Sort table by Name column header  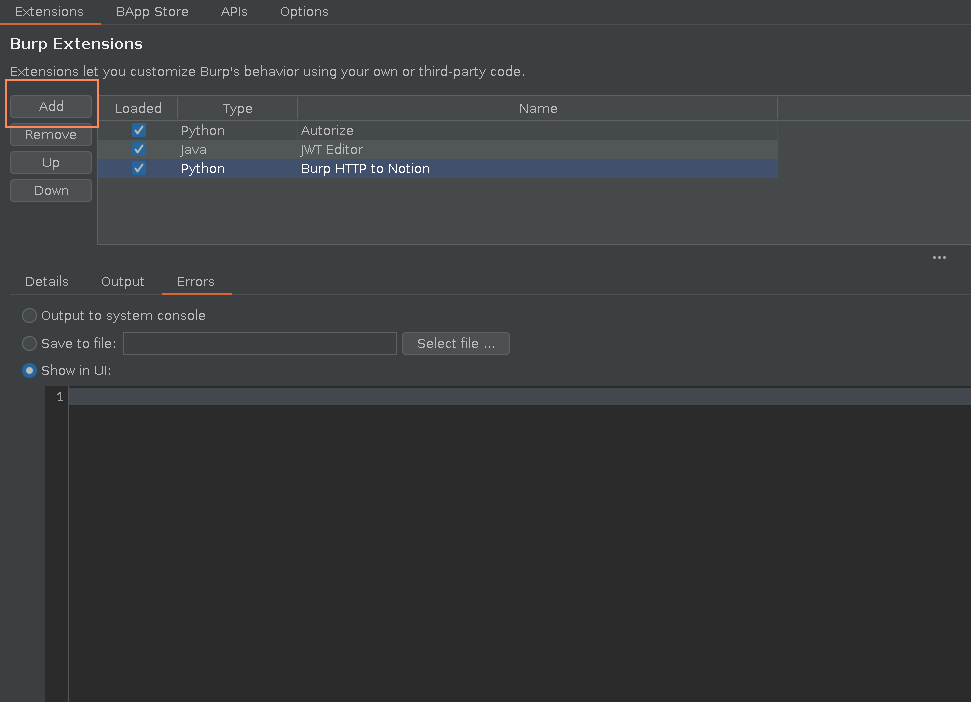pyautogui.click(x=537, y=108)
